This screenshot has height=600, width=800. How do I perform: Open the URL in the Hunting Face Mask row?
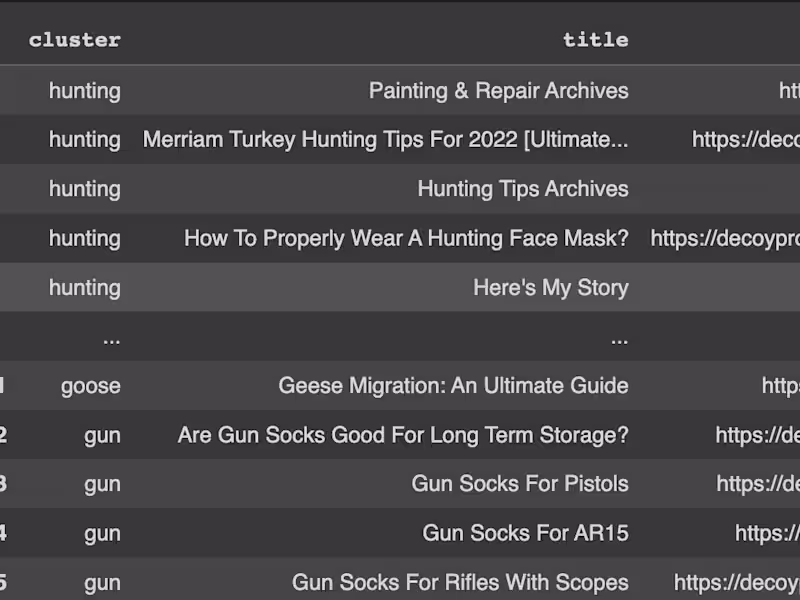pyautogui.click(x=724, y=238)
